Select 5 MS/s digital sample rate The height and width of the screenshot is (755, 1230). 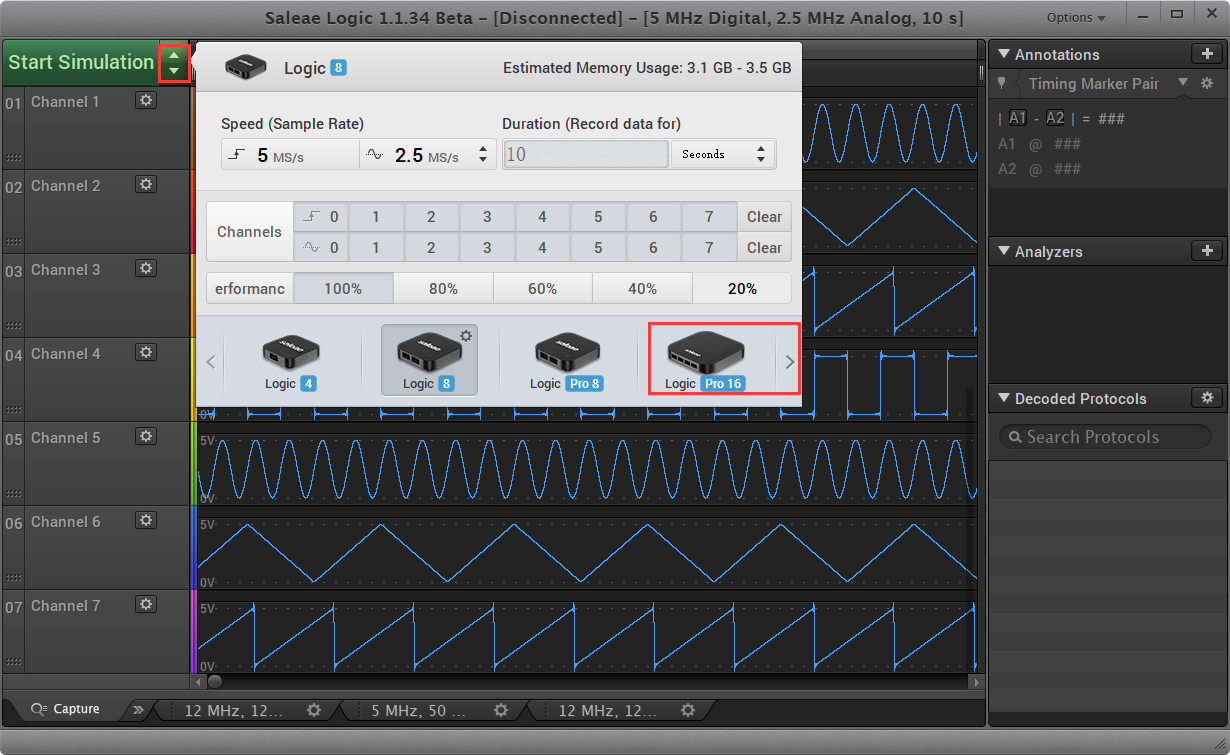pos(290,154)
